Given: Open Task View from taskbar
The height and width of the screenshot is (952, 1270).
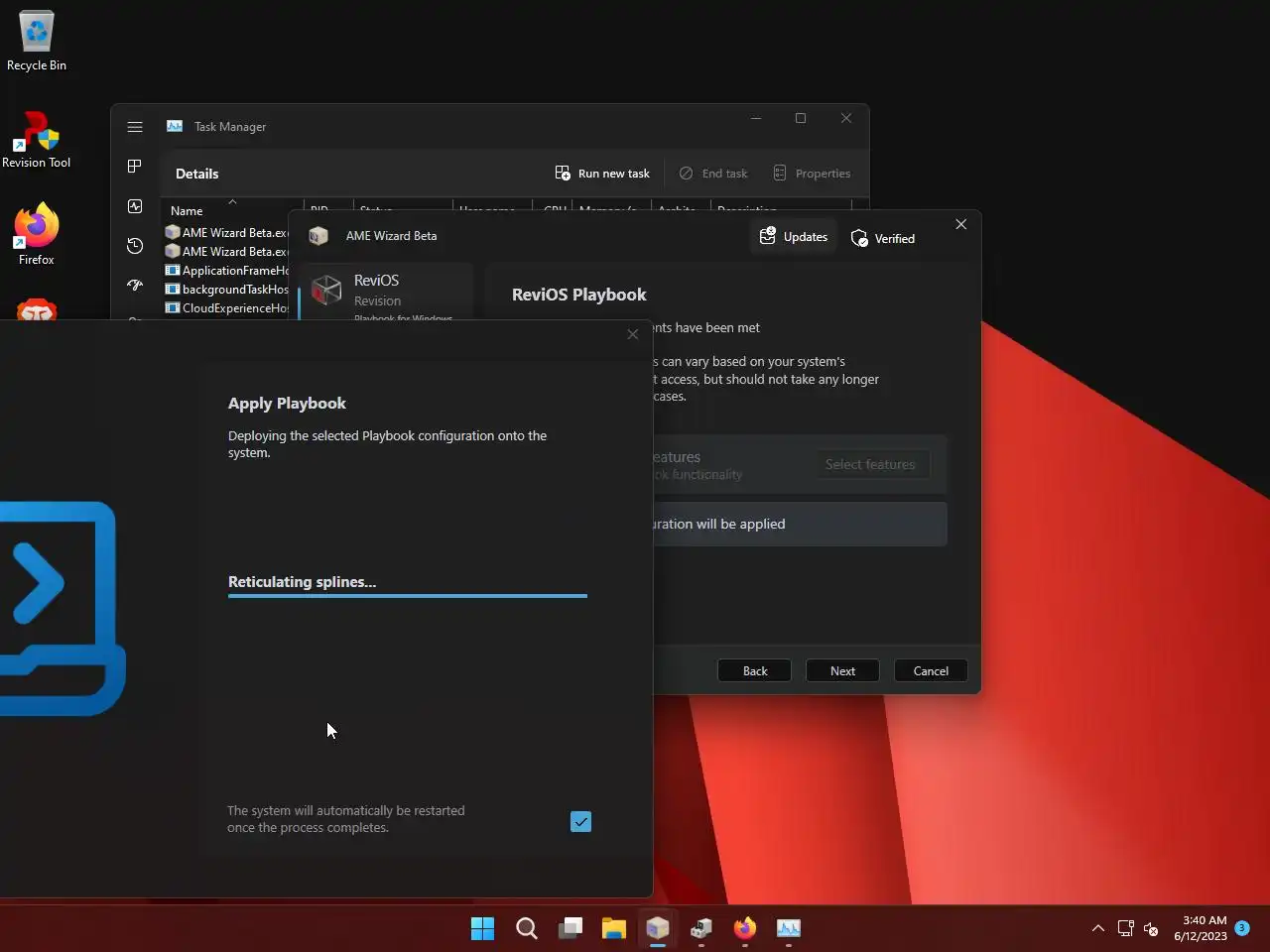Looking at the screenshot, I should pyautogui.click(x=571, y=928).
